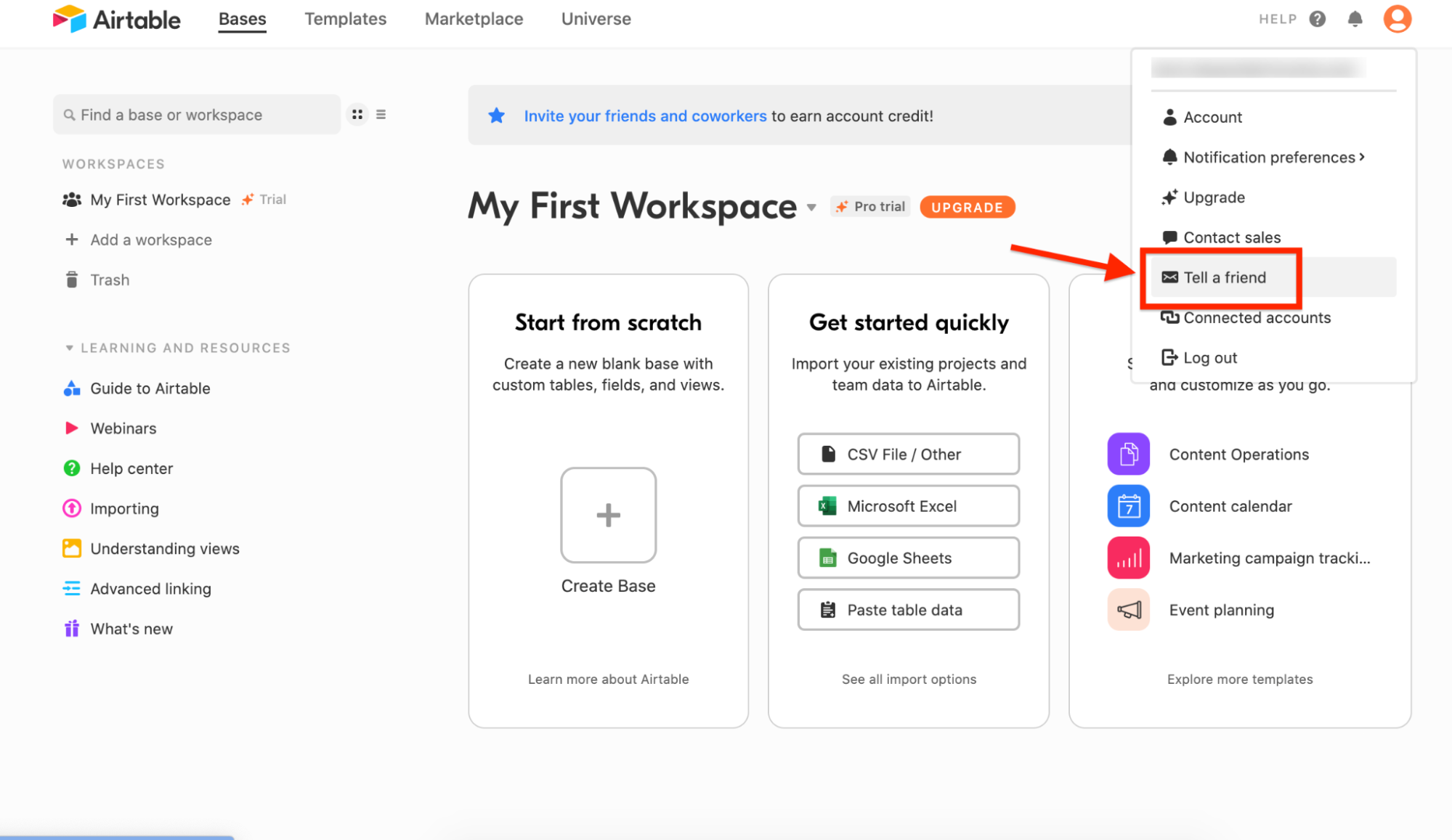Open the Templates tab

tap(346, 19)
